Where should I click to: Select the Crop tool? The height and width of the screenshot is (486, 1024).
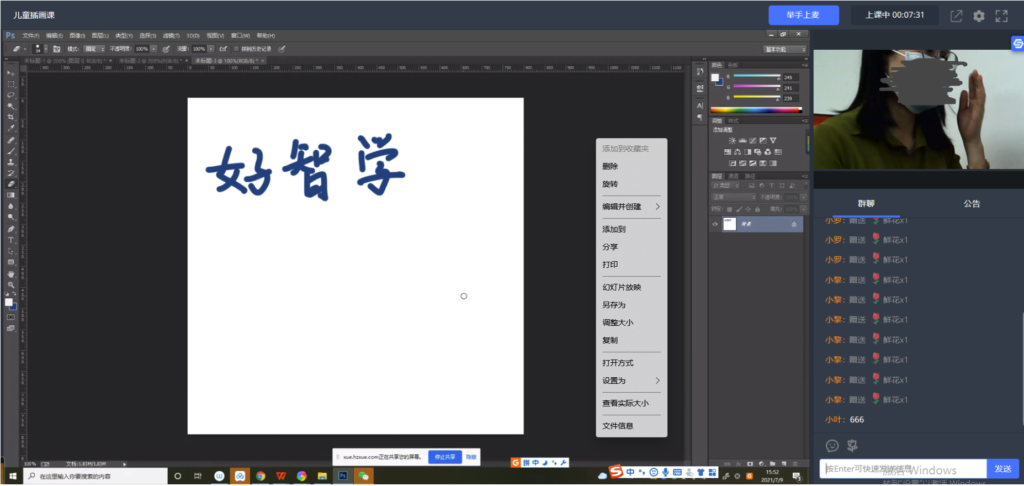tap(11, 117)
